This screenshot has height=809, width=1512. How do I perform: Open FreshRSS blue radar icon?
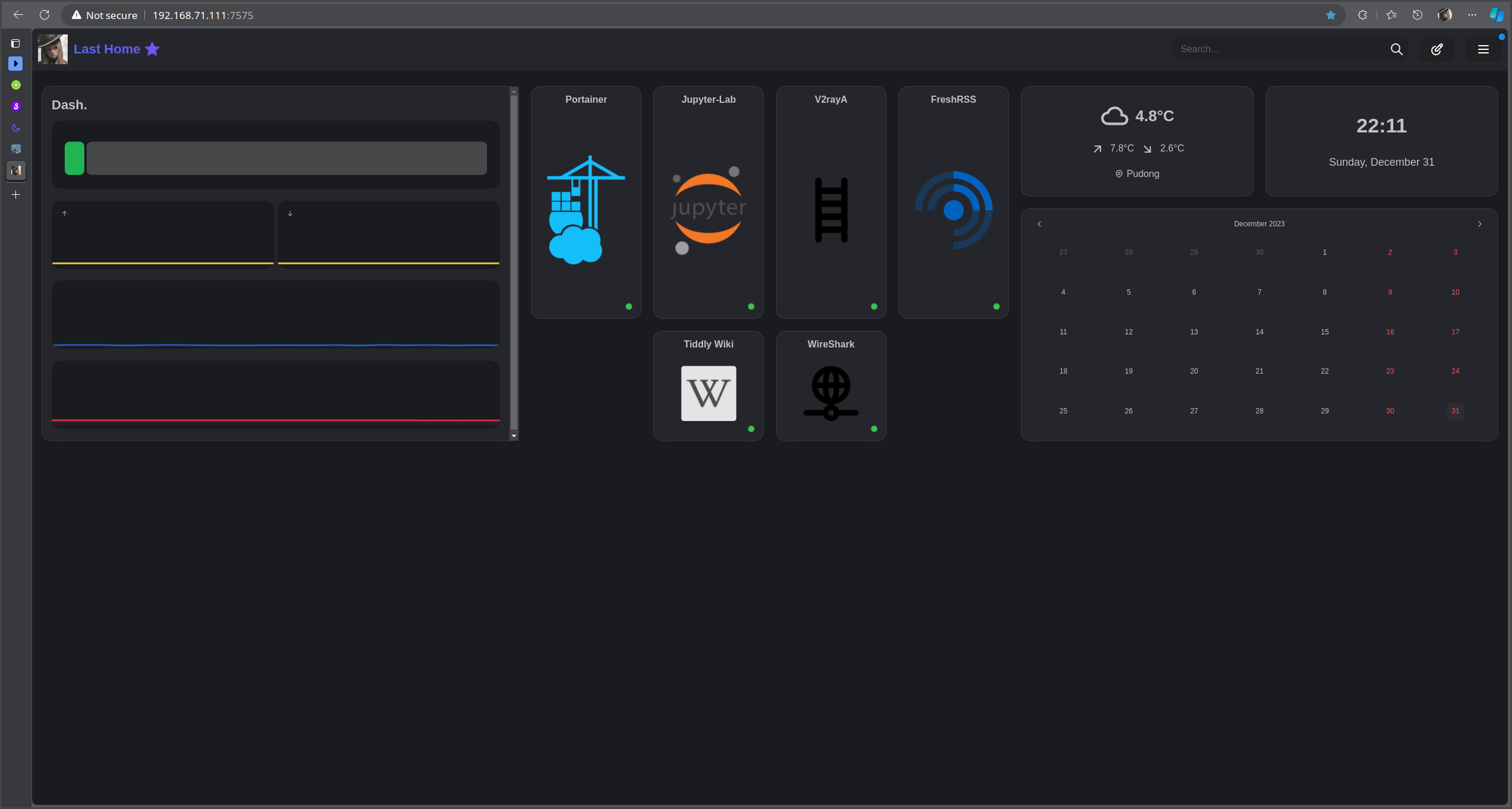(x=953, y=210)
